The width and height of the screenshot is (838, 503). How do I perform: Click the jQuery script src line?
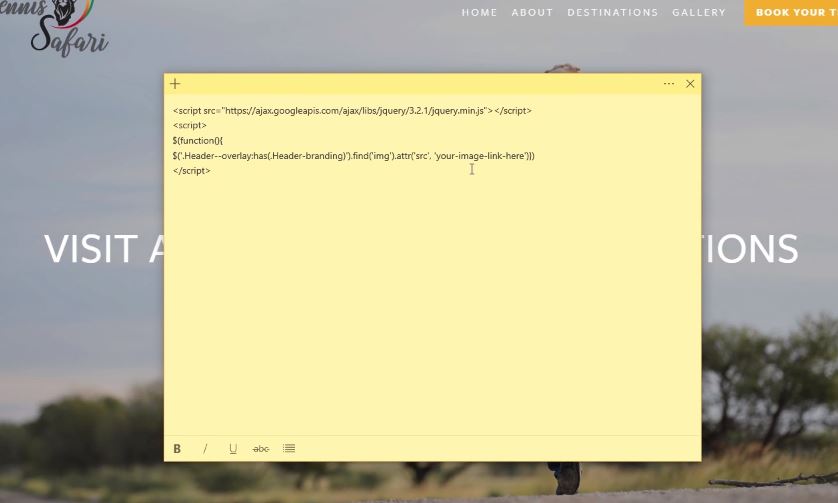coord(352,111)
